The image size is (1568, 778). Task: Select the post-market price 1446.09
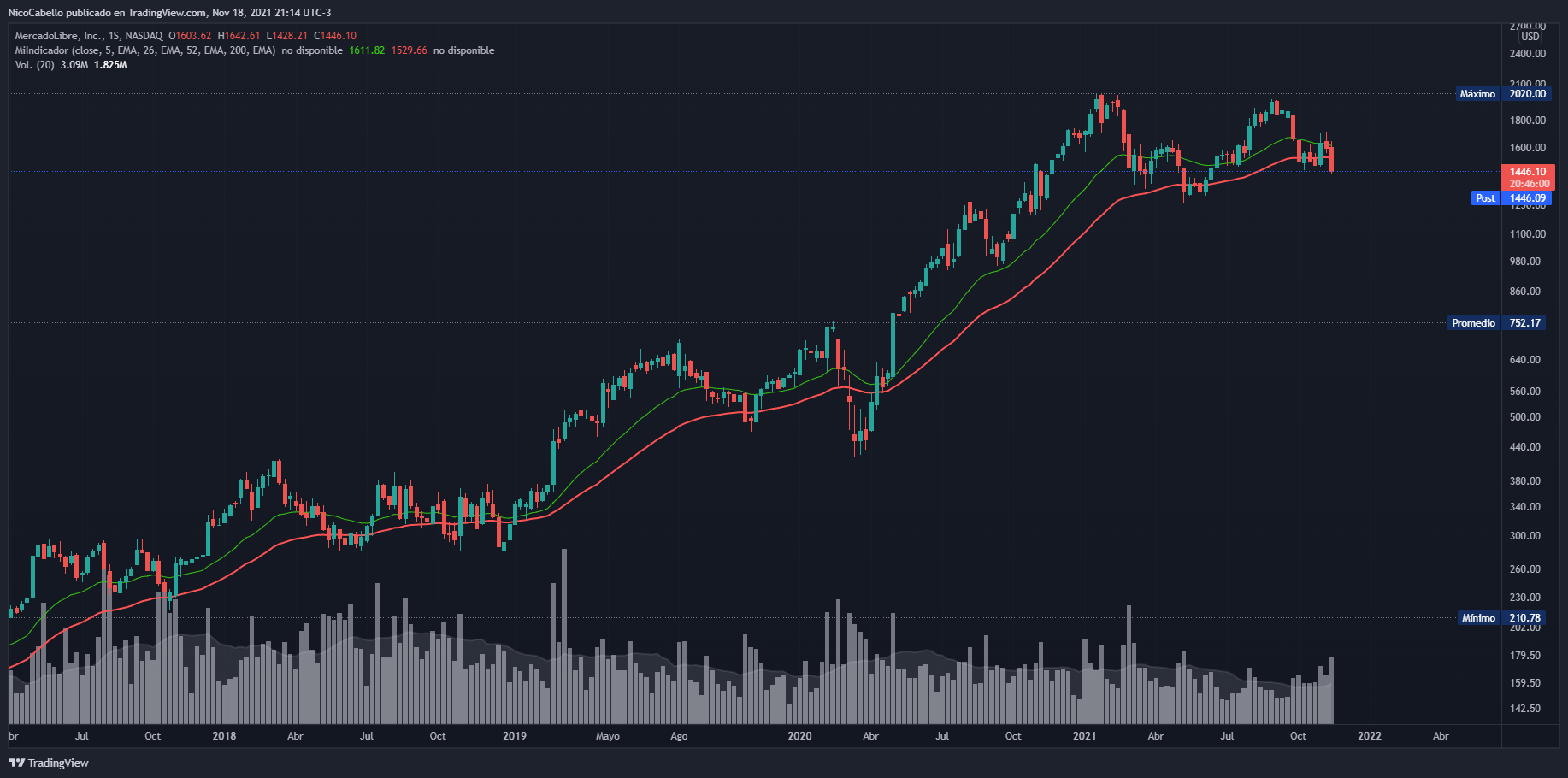1527,198
